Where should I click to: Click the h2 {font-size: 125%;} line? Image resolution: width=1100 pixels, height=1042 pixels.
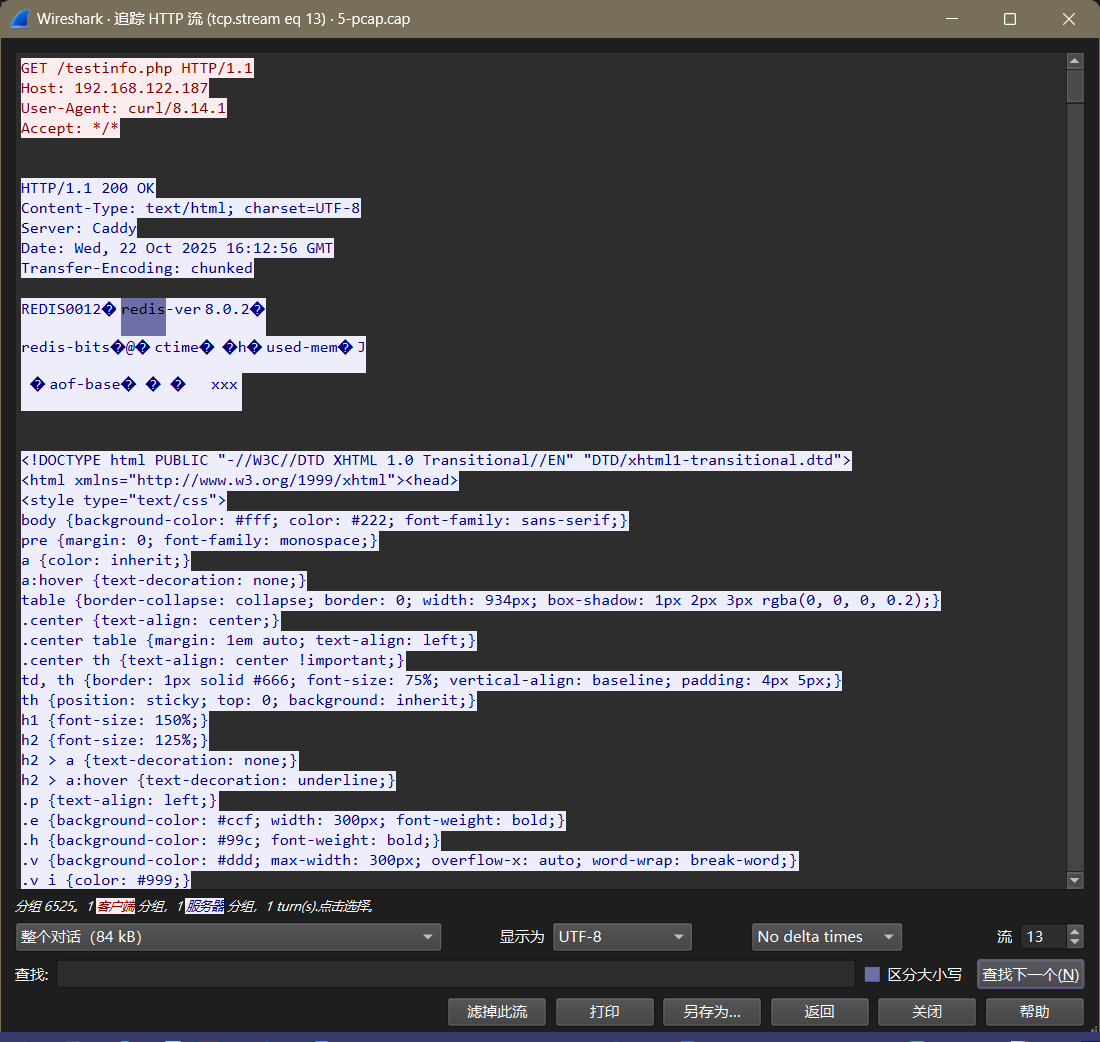pos(114,740)
